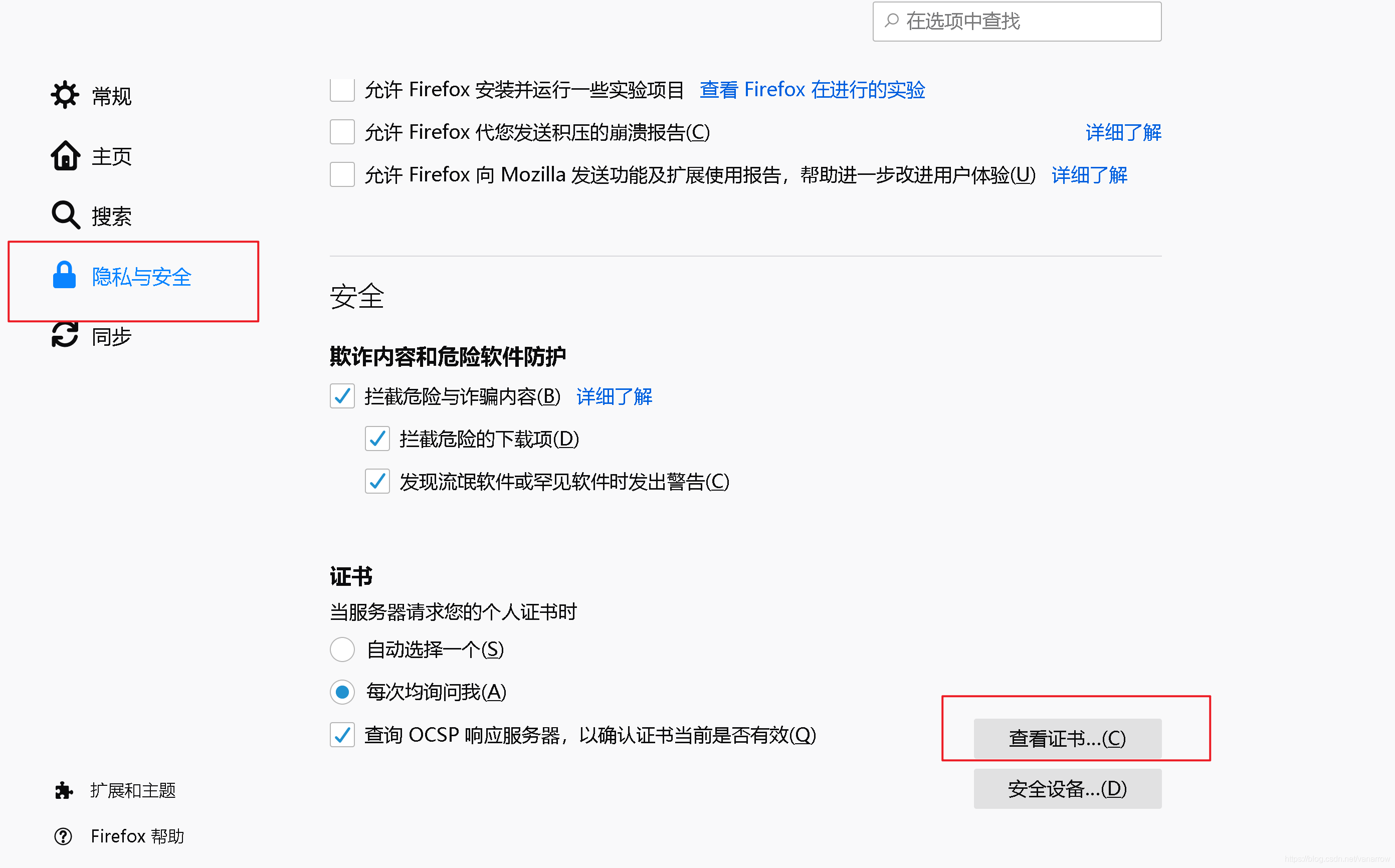Disable 拦截危险的下载项
1395x868 pixels.
pyautogui.click(x=377, y=439)
